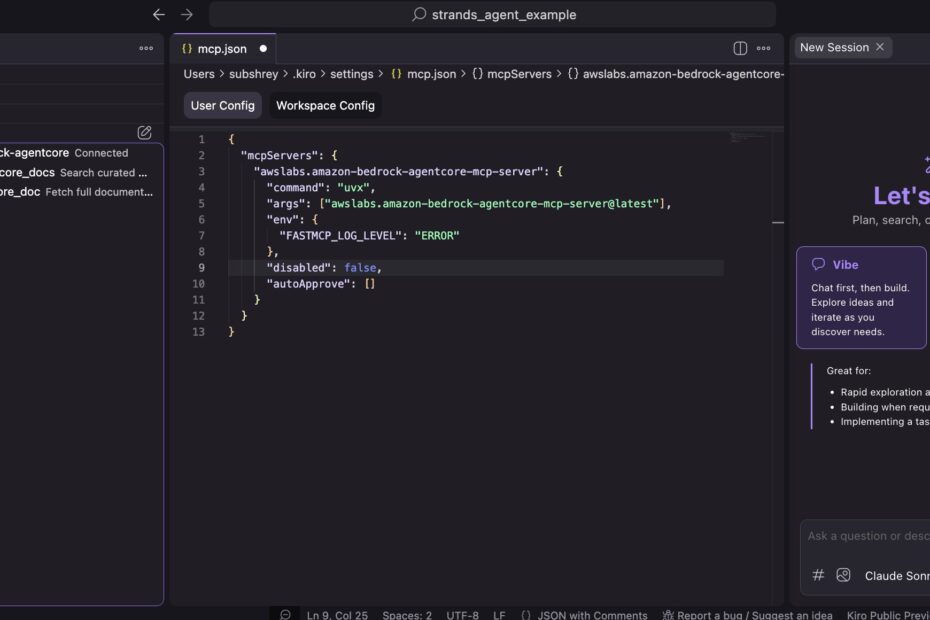
Task: Open the UTF-8 encoding selector
Action: (462, 615)
